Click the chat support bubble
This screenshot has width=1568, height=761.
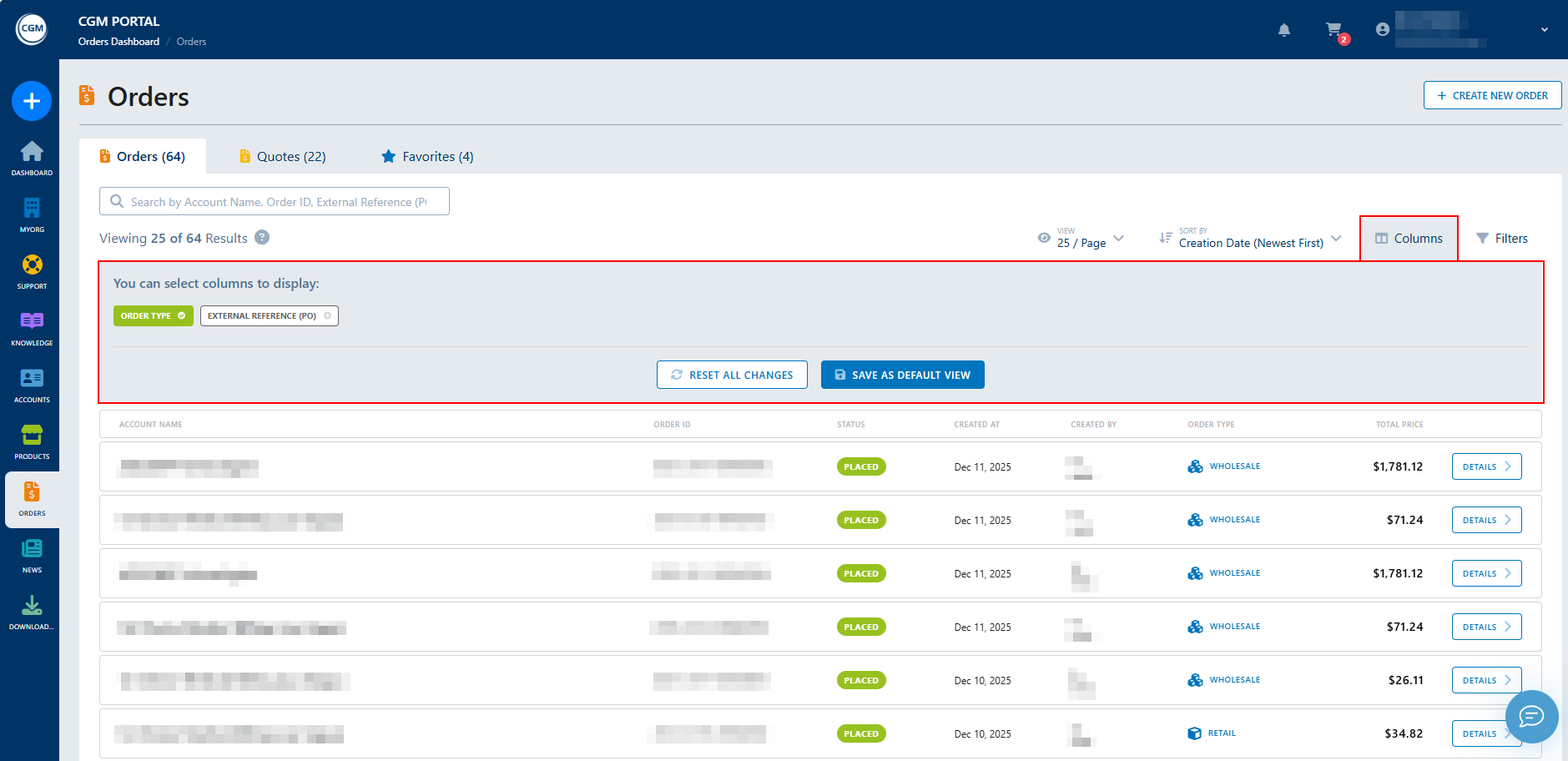tap(1531, 716)
